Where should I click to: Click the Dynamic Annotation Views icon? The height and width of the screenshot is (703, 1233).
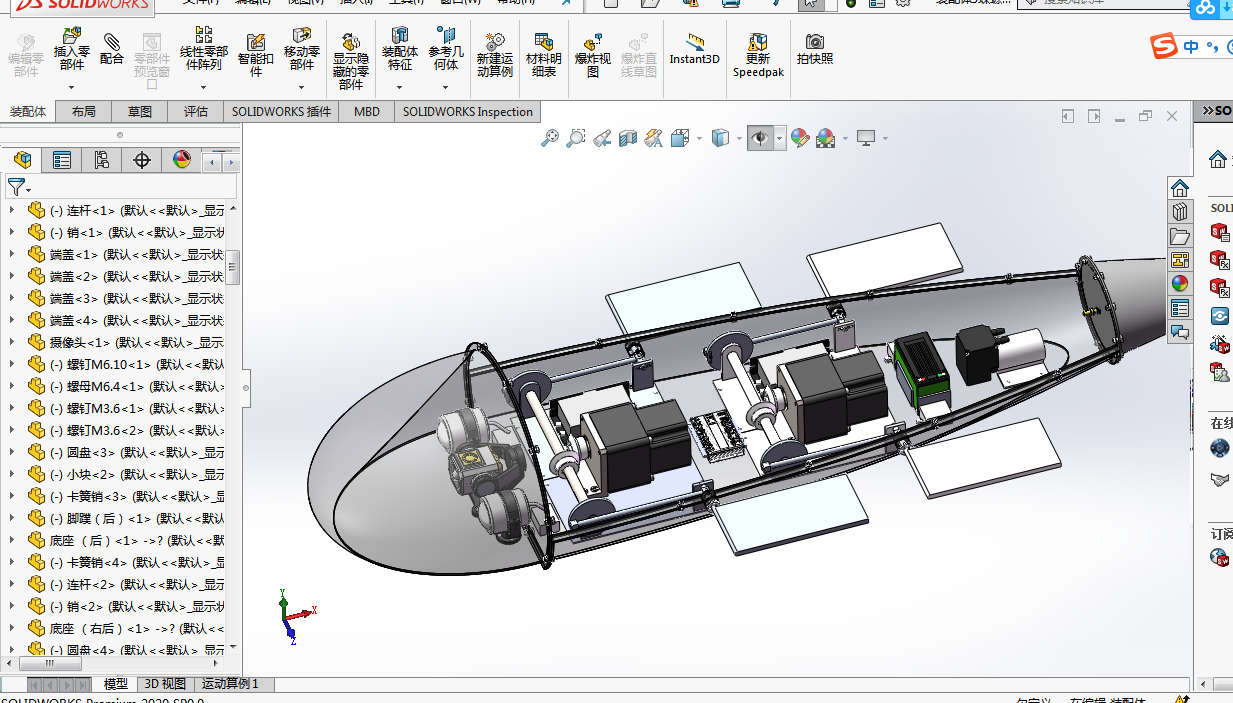coord(654,138)
